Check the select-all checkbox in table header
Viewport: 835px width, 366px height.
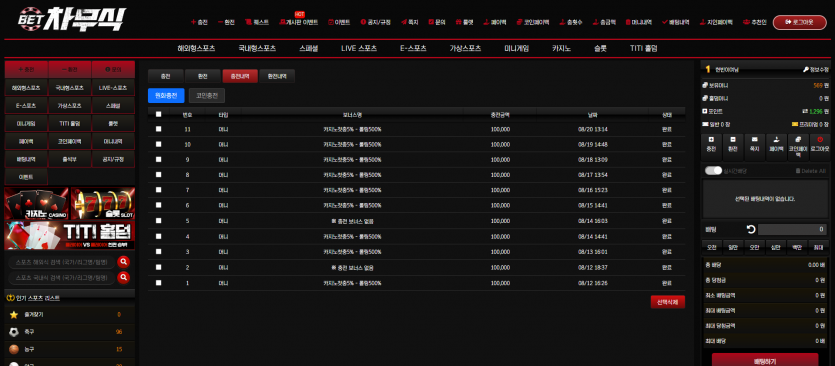(x=158, y=114)
